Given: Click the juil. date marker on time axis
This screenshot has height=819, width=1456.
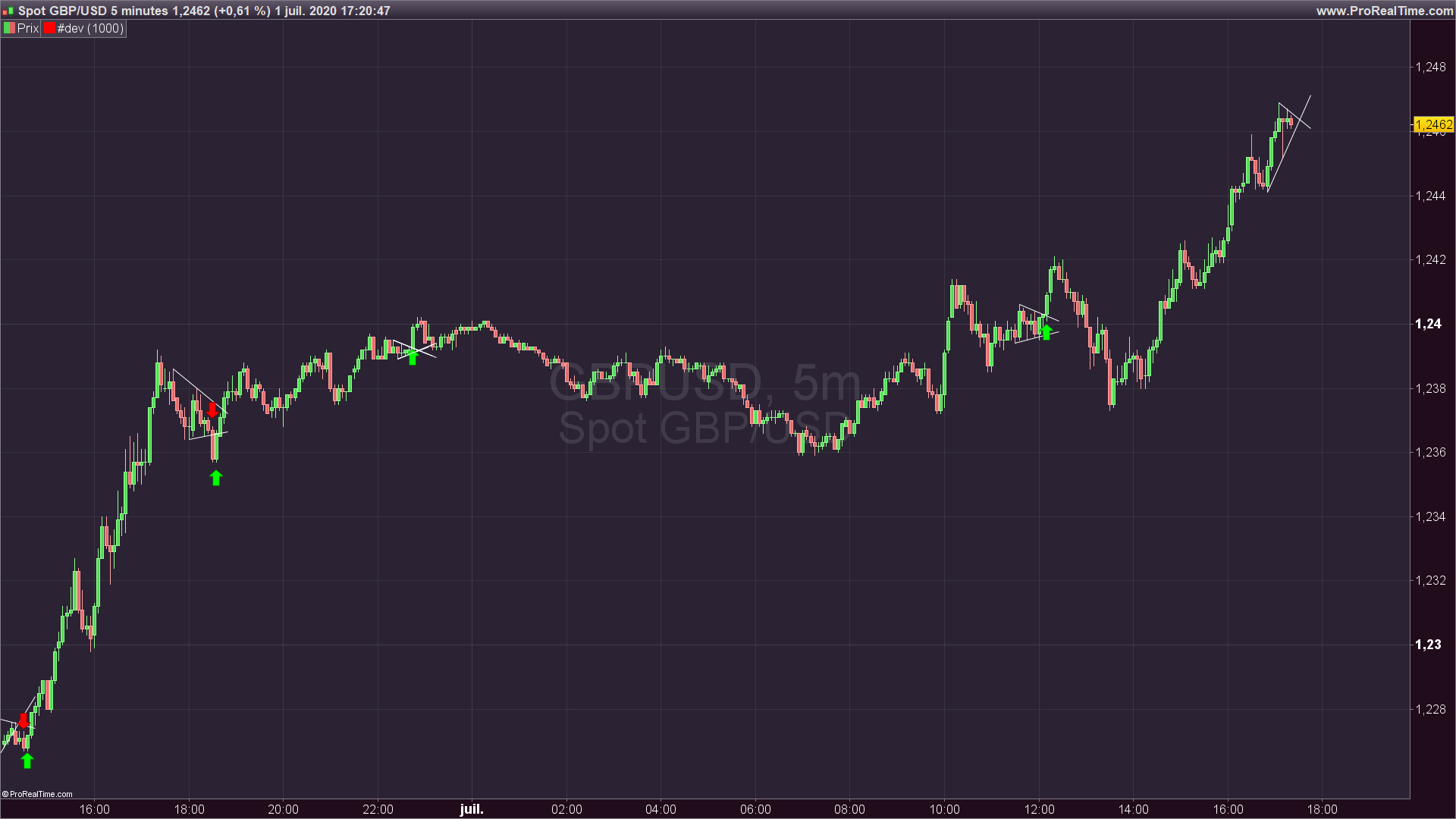Looking at the screenshot, I should [472, 809].
